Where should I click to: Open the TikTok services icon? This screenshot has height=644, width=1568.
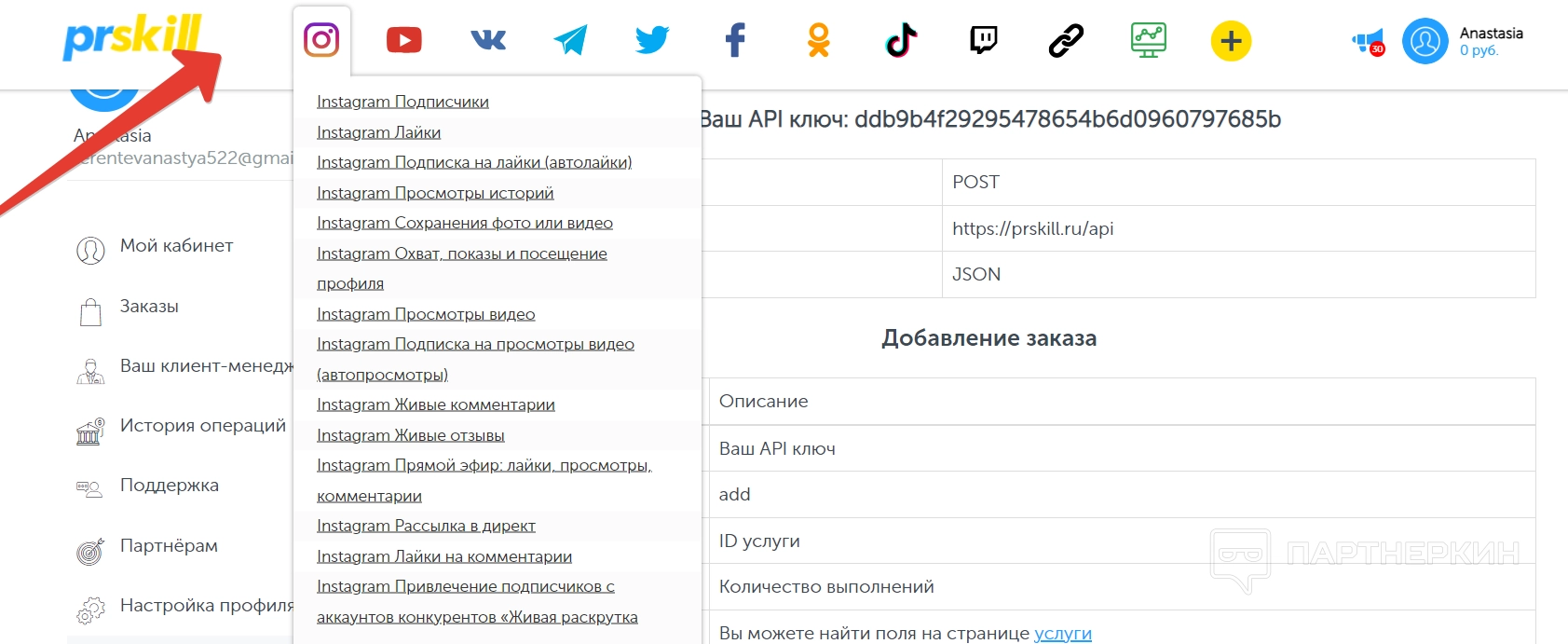[x=901, y=40]
